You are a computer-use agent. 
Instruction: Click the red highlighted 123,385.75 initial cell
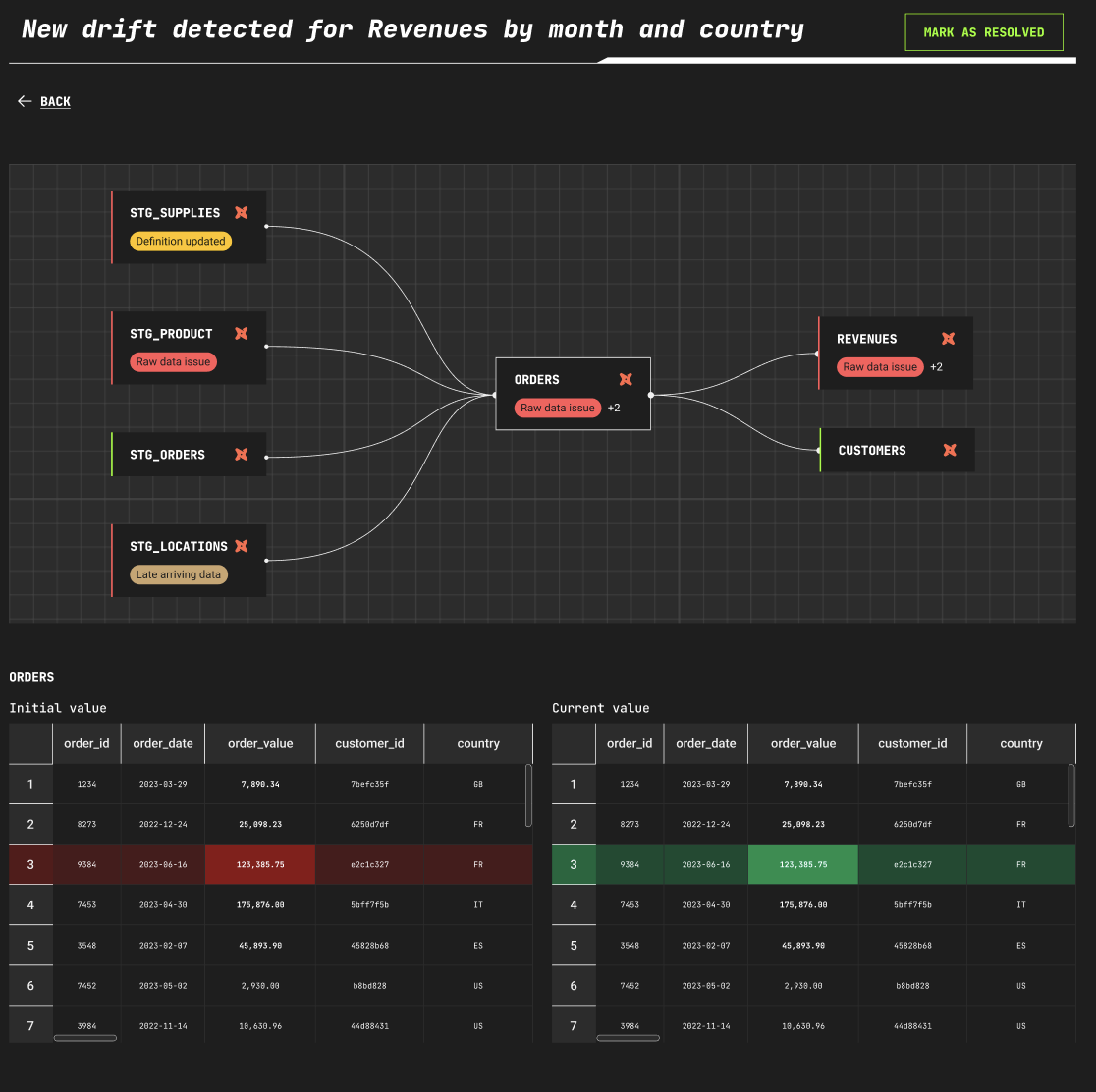[260, 865]
